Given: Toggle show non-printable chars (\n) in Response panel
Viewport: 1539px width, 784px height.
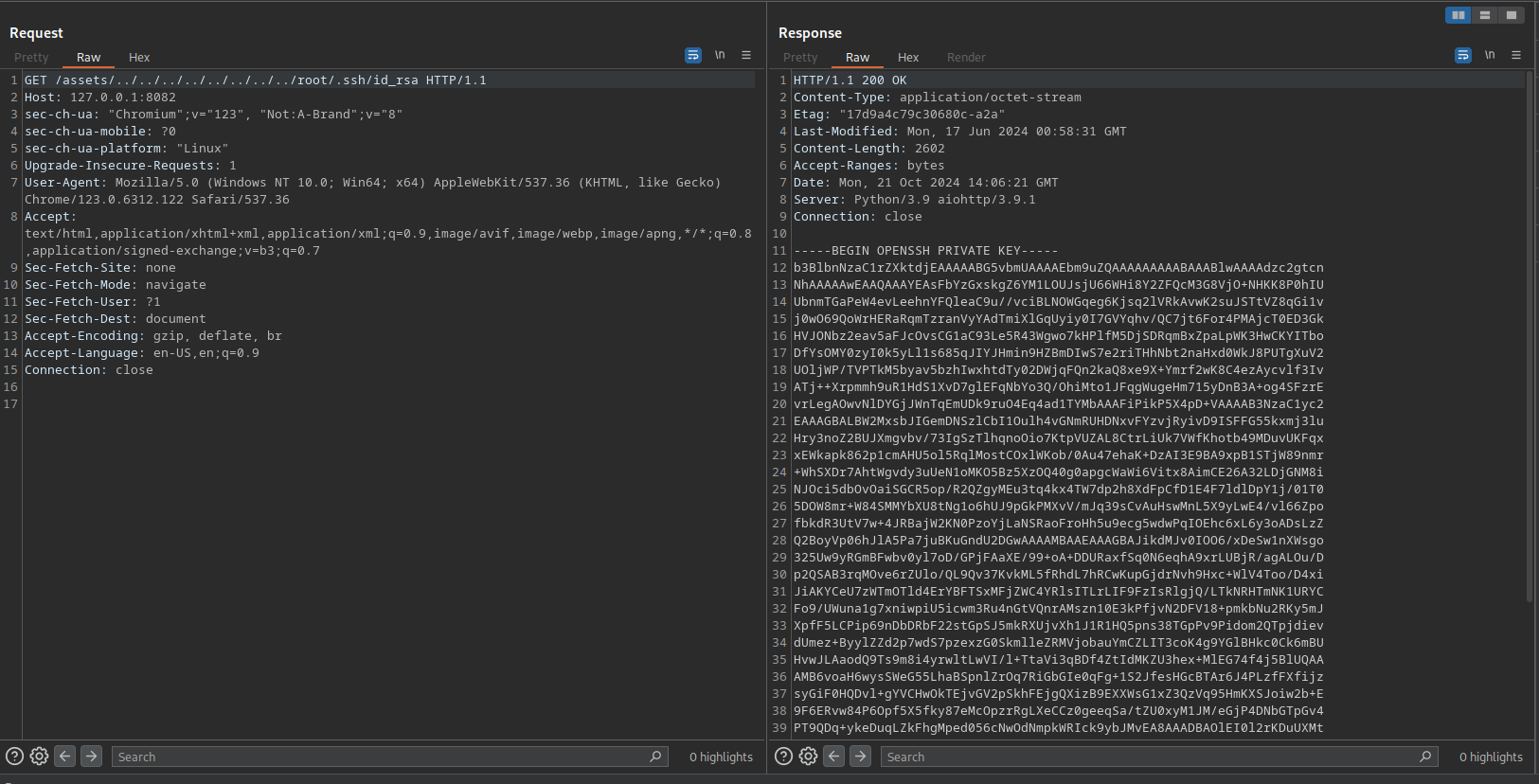Looking at the screenshot, I should tap(1490, 56).
